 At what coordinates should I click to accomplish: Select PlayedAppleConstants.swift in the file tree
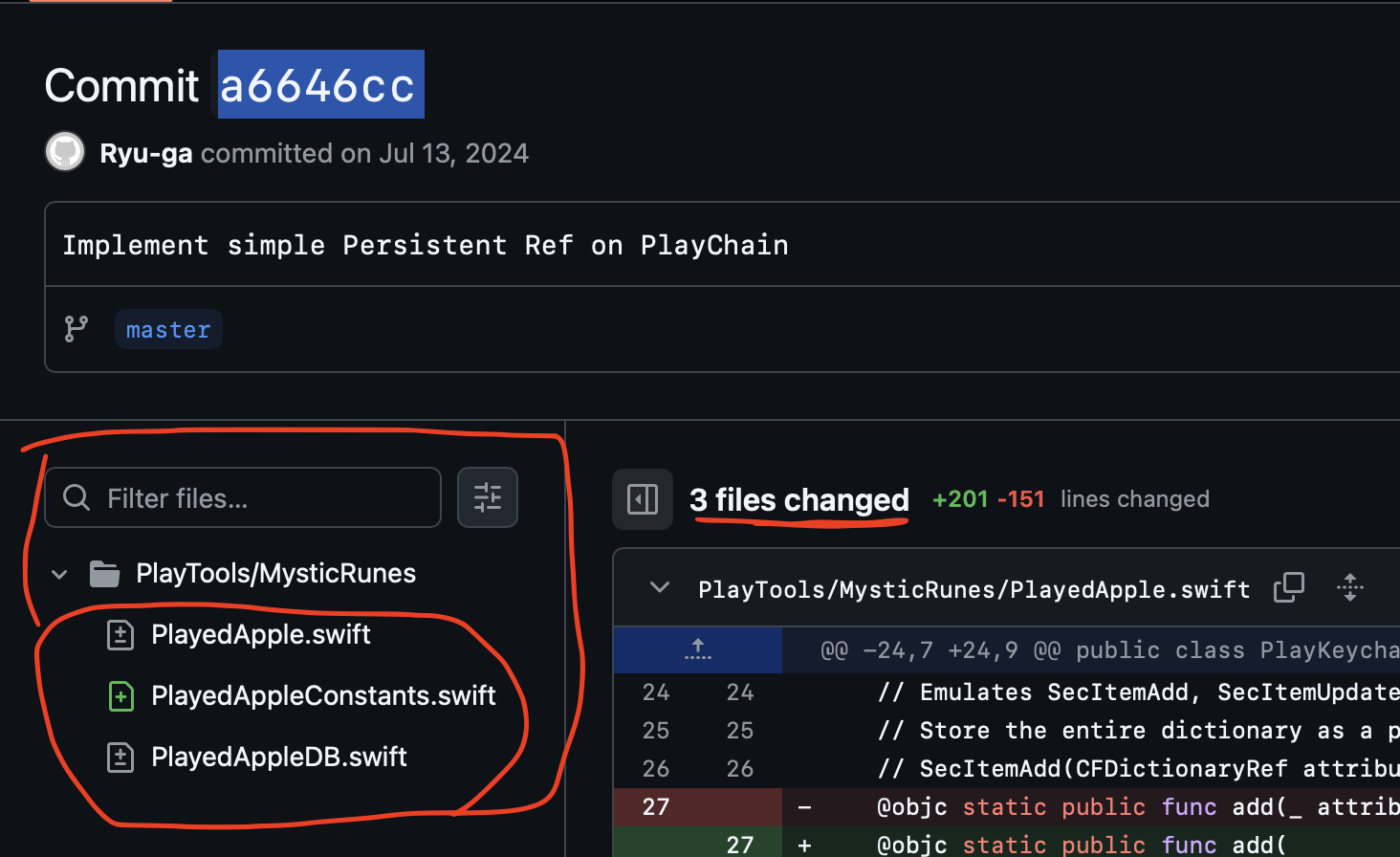[x=323, y=696]
